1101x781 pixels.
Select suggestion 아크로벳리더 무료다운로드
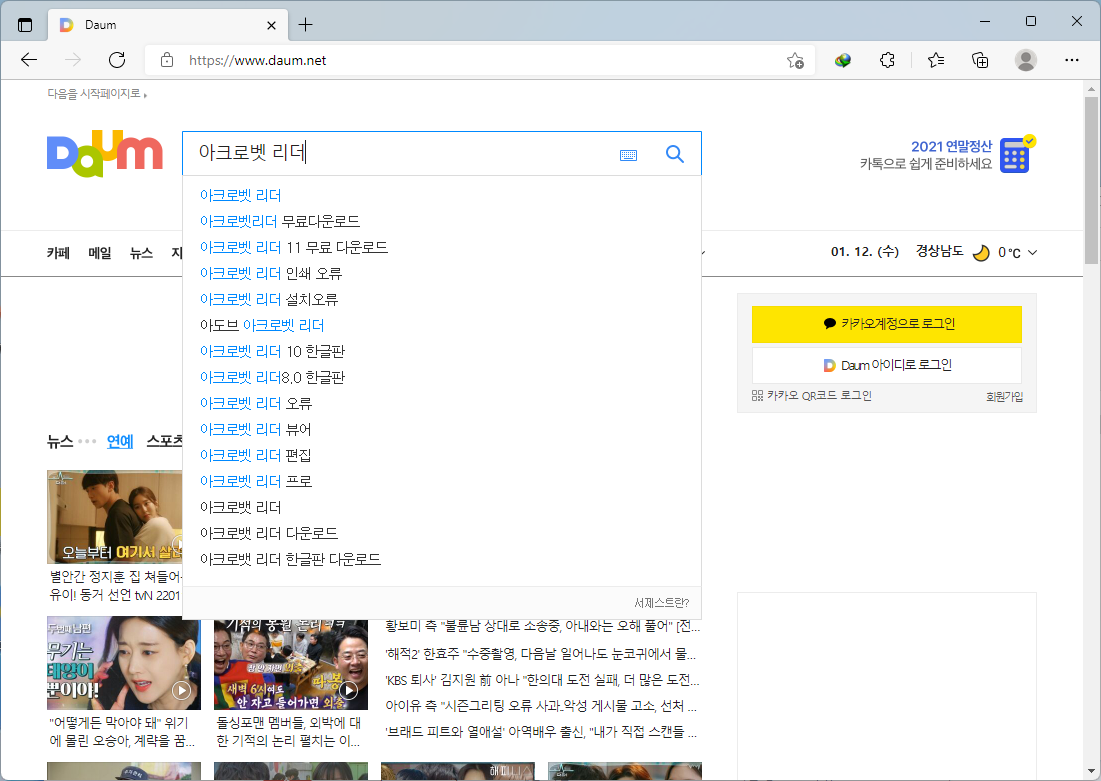point(279,221)
